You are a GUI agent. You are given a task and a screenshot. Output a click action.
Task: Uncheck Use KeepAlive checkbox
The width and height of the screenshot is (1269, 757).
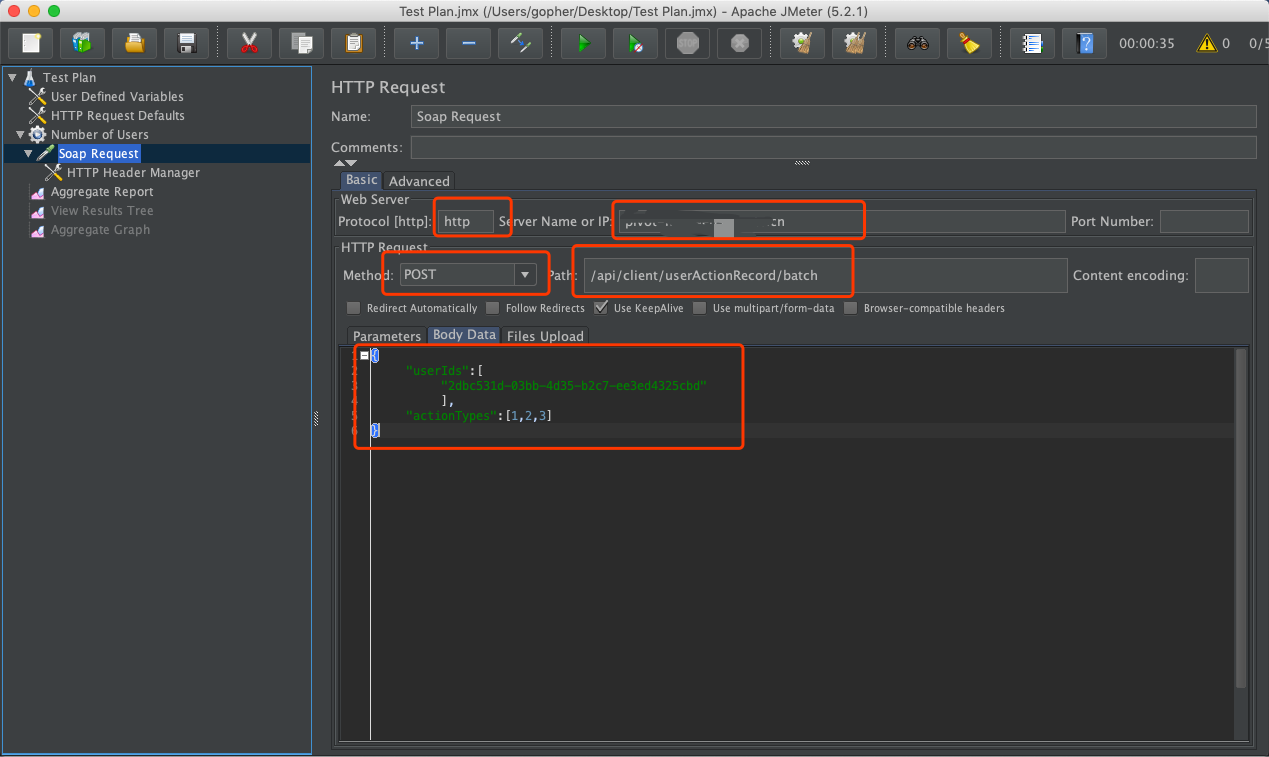point(600,308)
